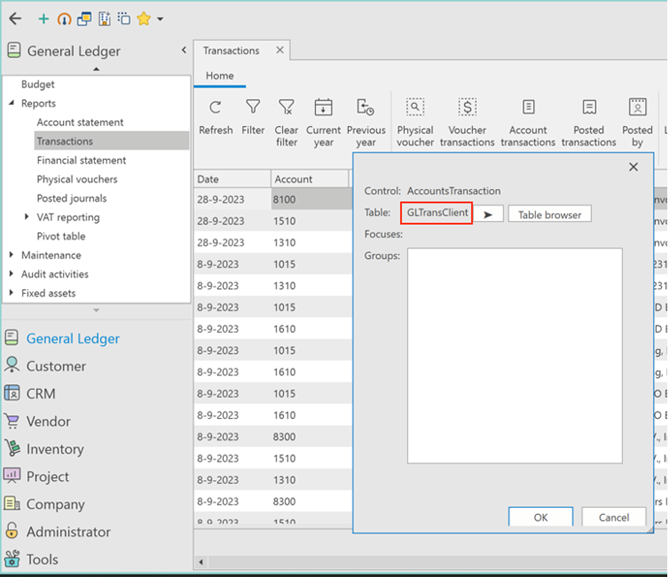Viewport: 669px width, 577px height.
Task: Switch to the Home ribbon tab
Action: [x=220, y=76]
